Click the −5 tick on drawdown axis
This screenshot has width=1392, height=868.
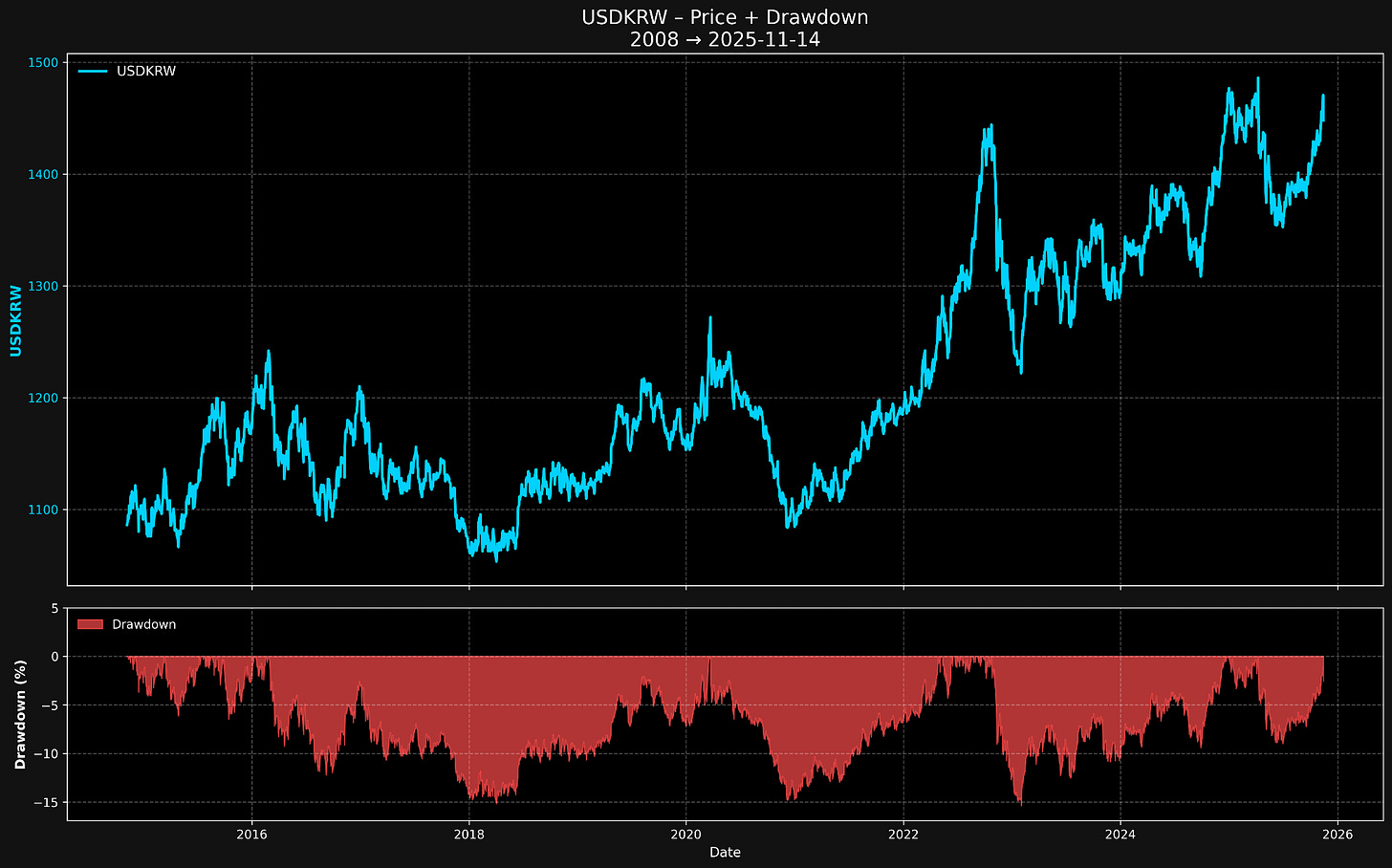(51, 705)
